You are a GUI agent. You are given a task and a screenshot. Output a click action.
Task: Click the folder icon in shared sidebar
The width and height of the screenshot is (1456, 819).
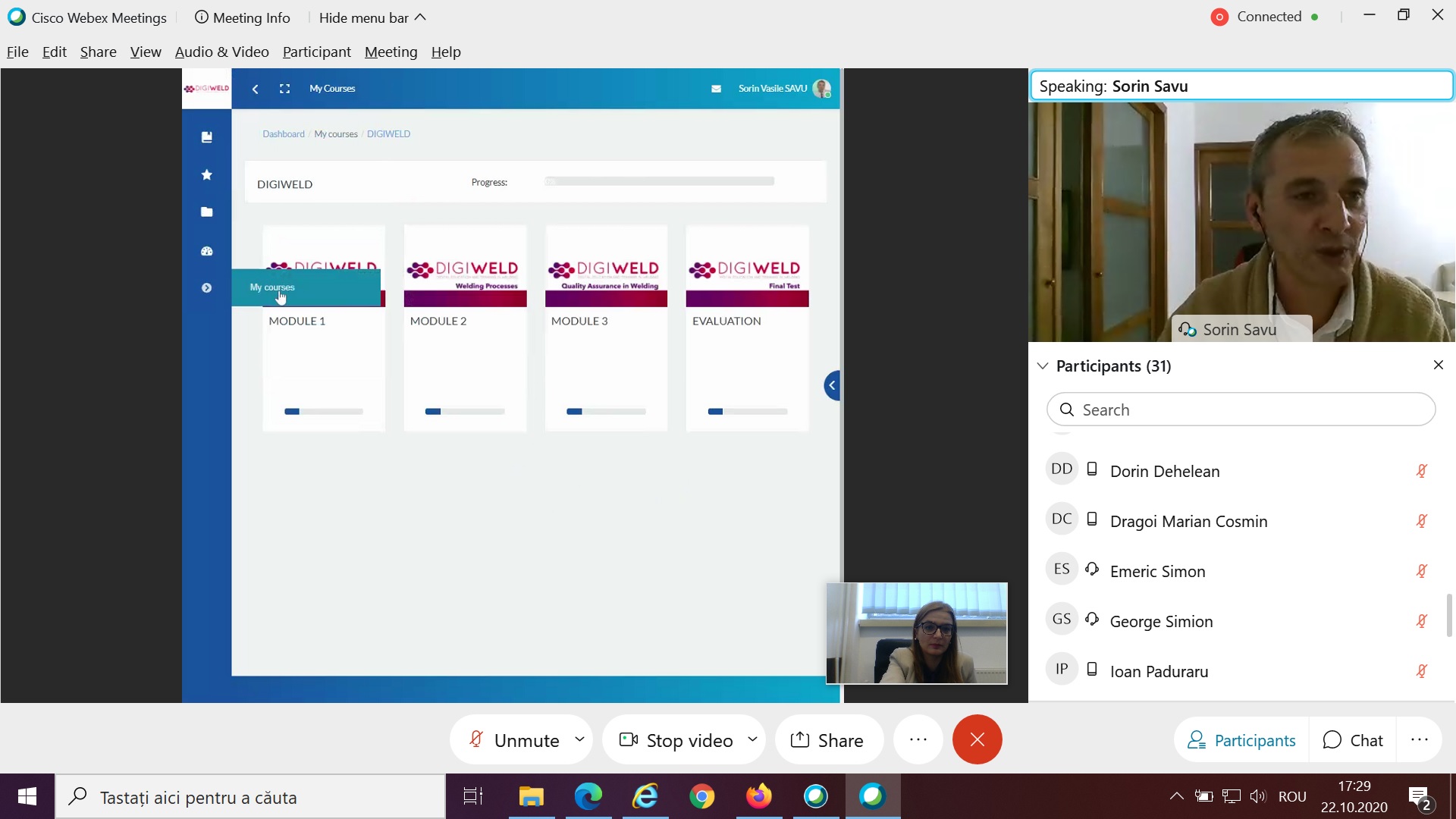[206, 212]
